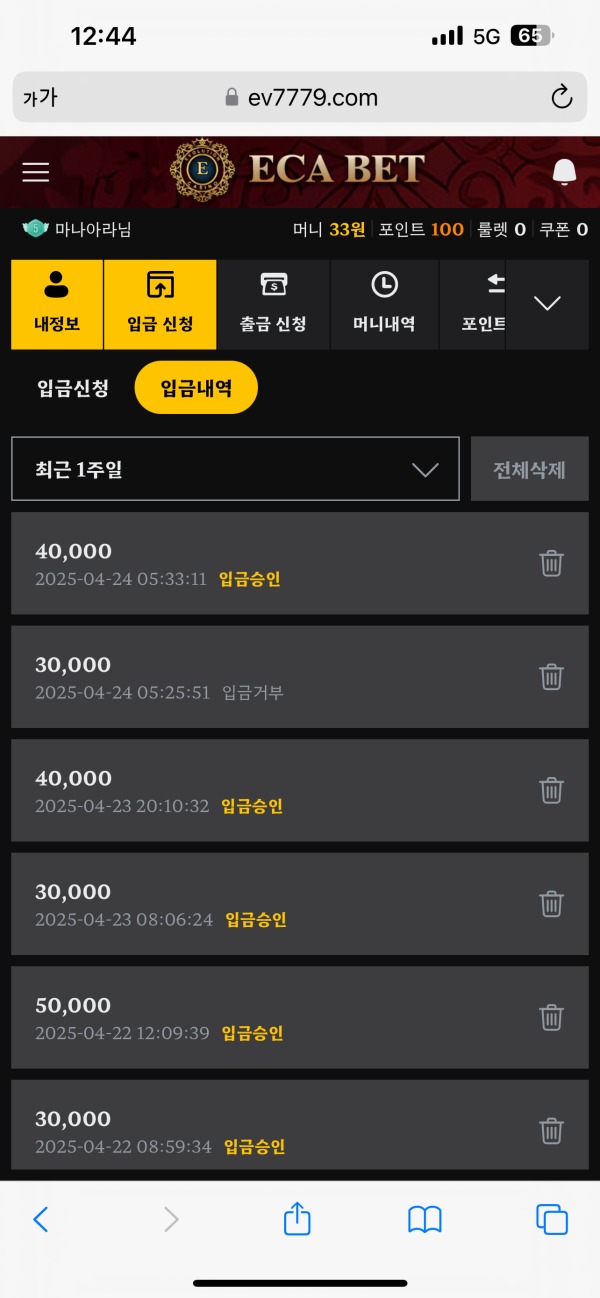The height and width of the screenshot is (1298, 600).
Task: Show open tabs with Safari tabs icon
Action: pyautogui.click(x=552, y=1220)
